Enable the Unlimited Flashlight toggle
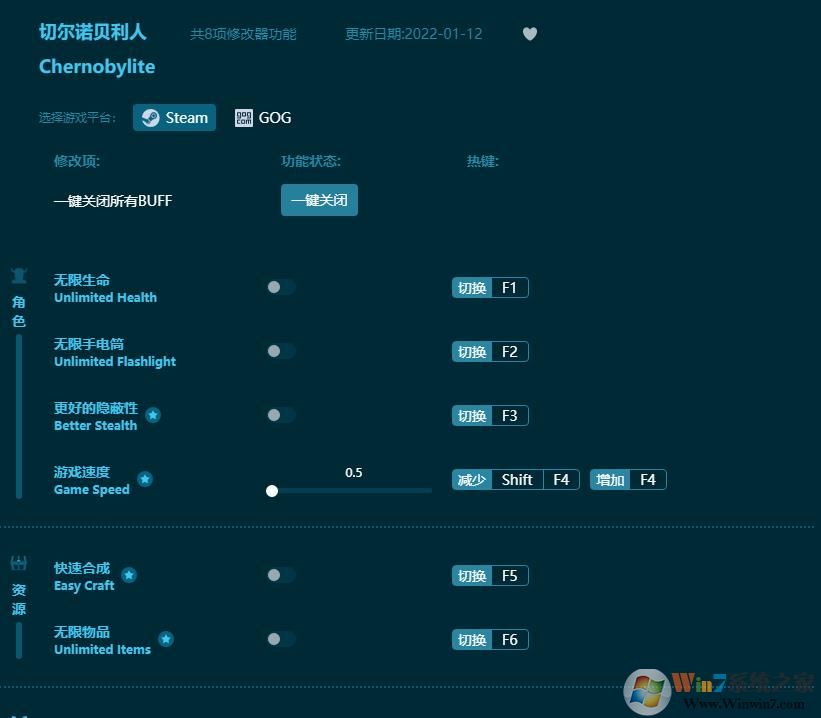 [280, 351]
